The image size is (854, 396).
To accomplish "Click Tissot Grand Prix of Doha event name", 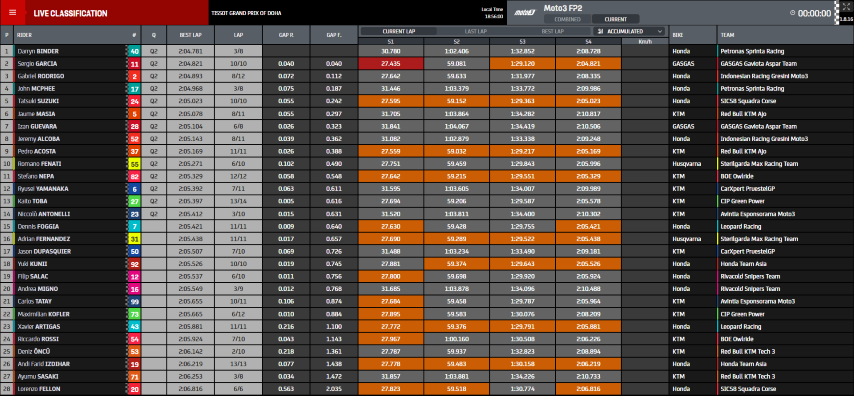I will [x=246, y=13].
